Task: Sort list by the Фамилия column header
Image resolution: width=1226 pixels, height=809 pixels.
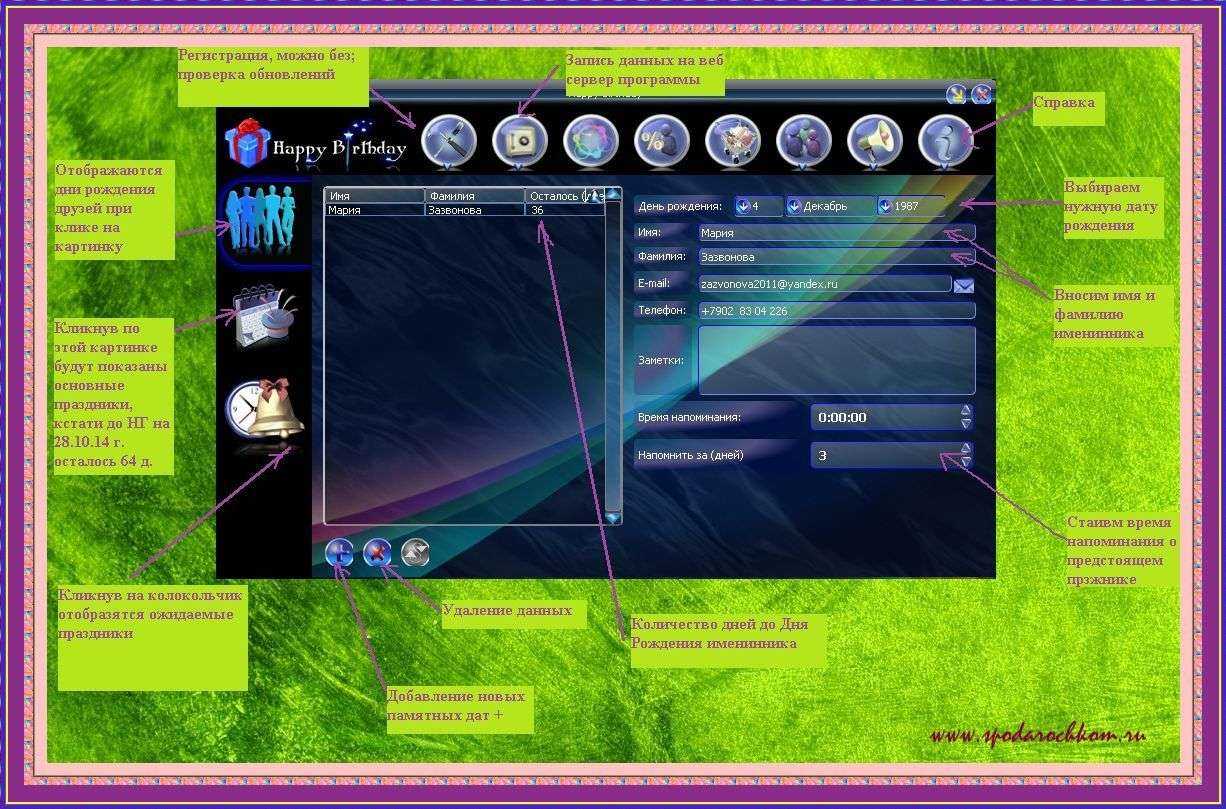Action: point(474,196)
